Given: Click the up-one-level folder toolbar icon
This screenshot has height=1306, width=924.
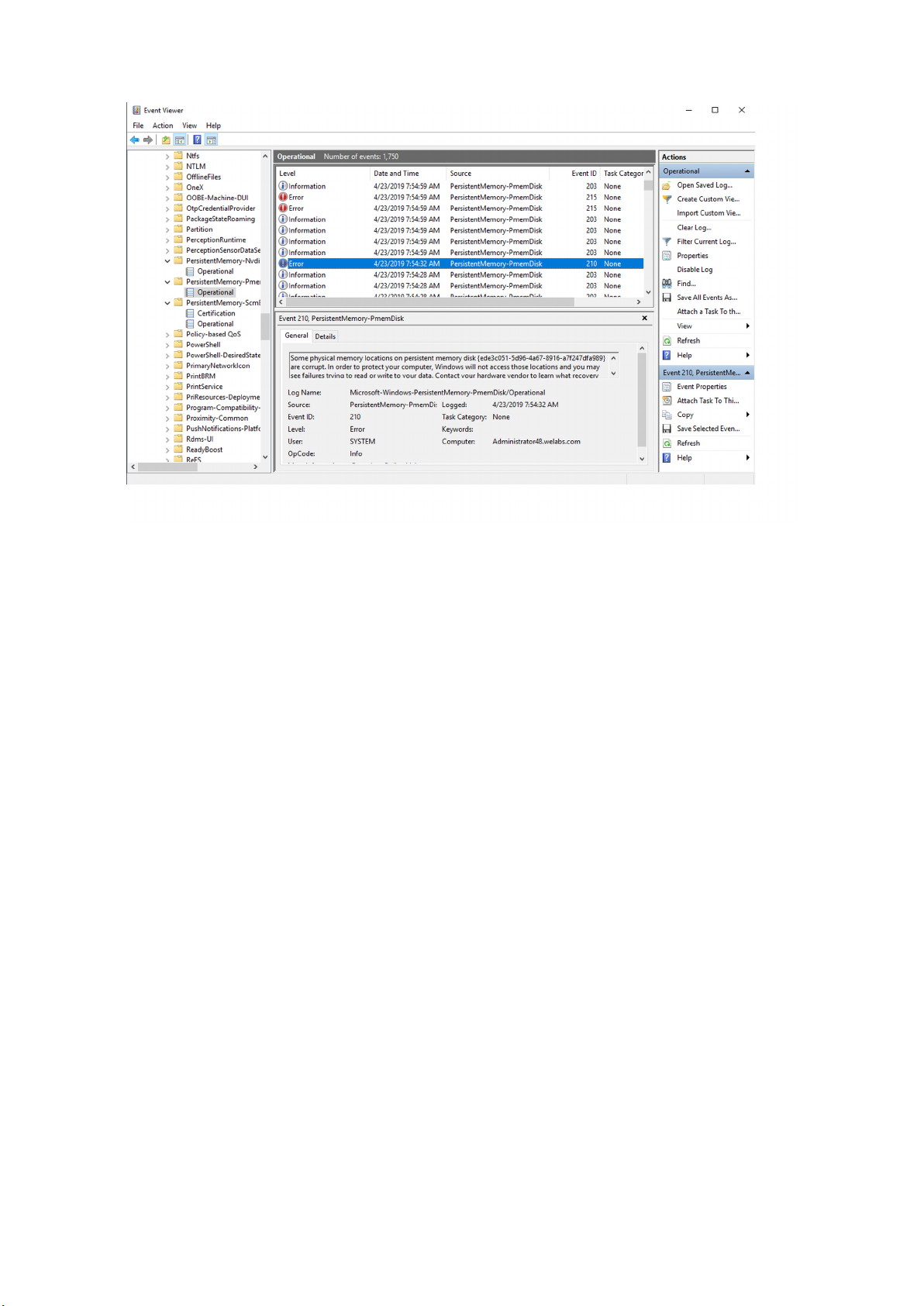Looking at the screenshot, I should (x=166, y=140).
